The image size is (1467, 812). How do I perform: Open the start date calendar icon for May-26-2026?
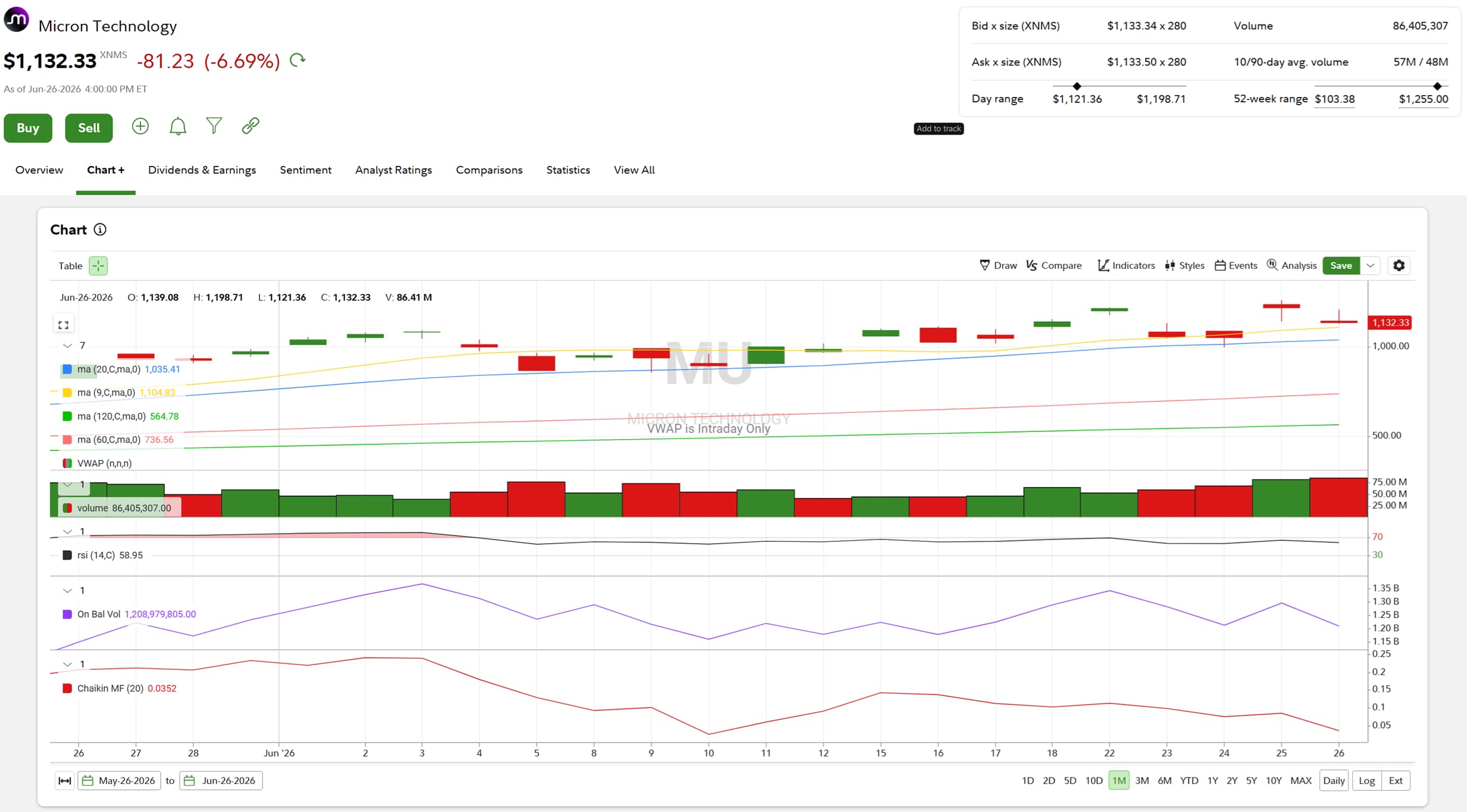coord(87,780)
